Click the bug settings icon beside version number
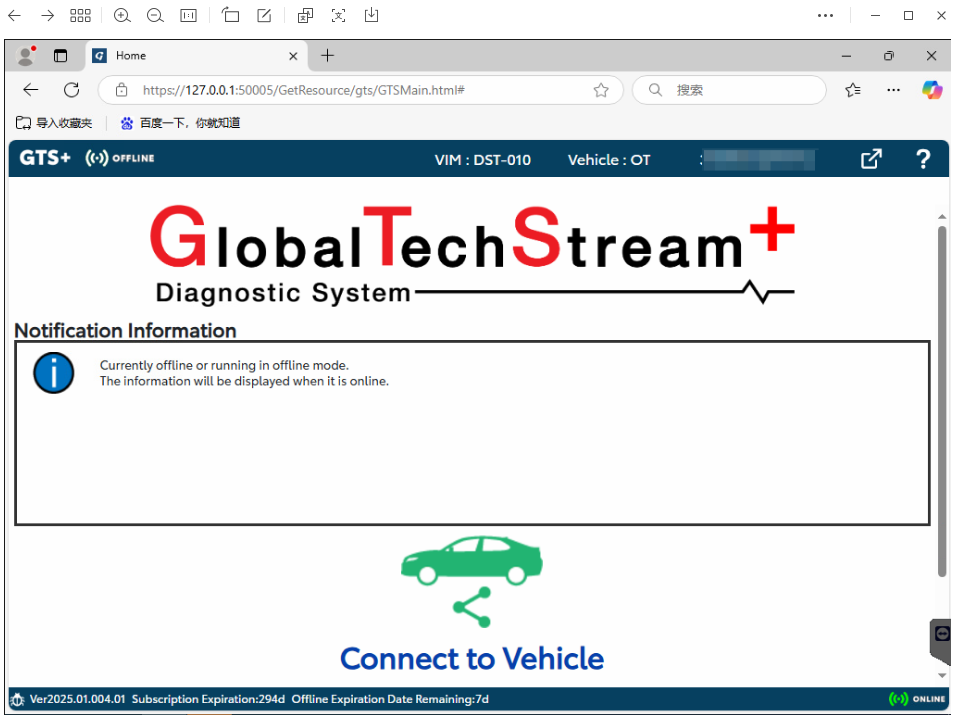Image resolution: width=953 pixels, height=715 pixels. (x=18, y=699)
